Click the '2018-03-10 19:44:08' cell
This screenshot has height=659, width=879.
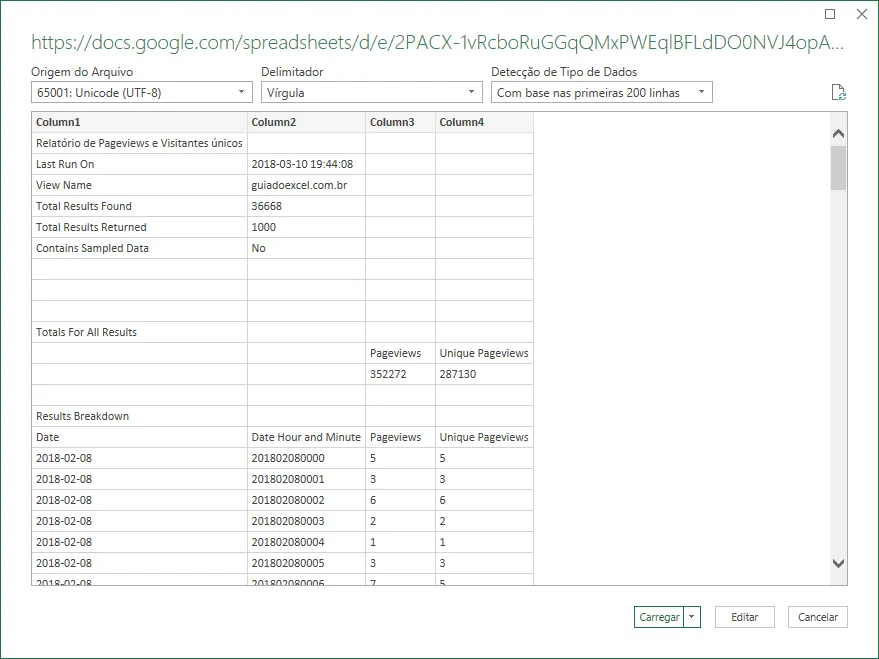307,164
